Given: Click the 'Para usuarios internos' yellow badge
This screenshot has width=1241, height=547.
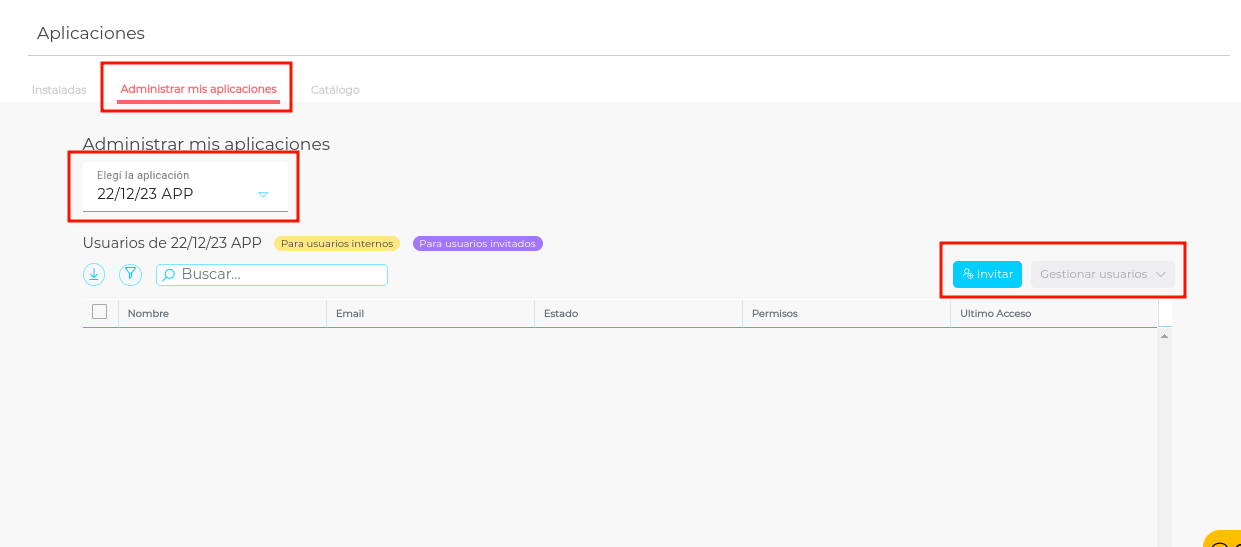Looking at the screenshot, I should (x=336, y=244).
